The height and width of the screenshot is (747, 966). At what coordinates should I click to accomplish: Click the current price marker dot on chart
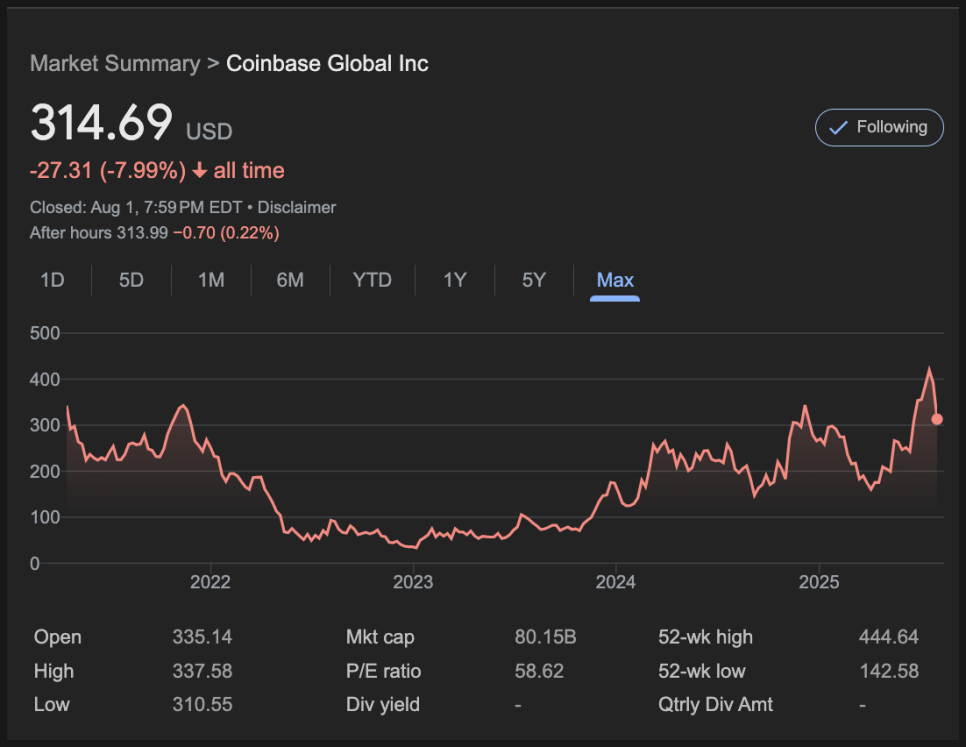pos(937,419)
